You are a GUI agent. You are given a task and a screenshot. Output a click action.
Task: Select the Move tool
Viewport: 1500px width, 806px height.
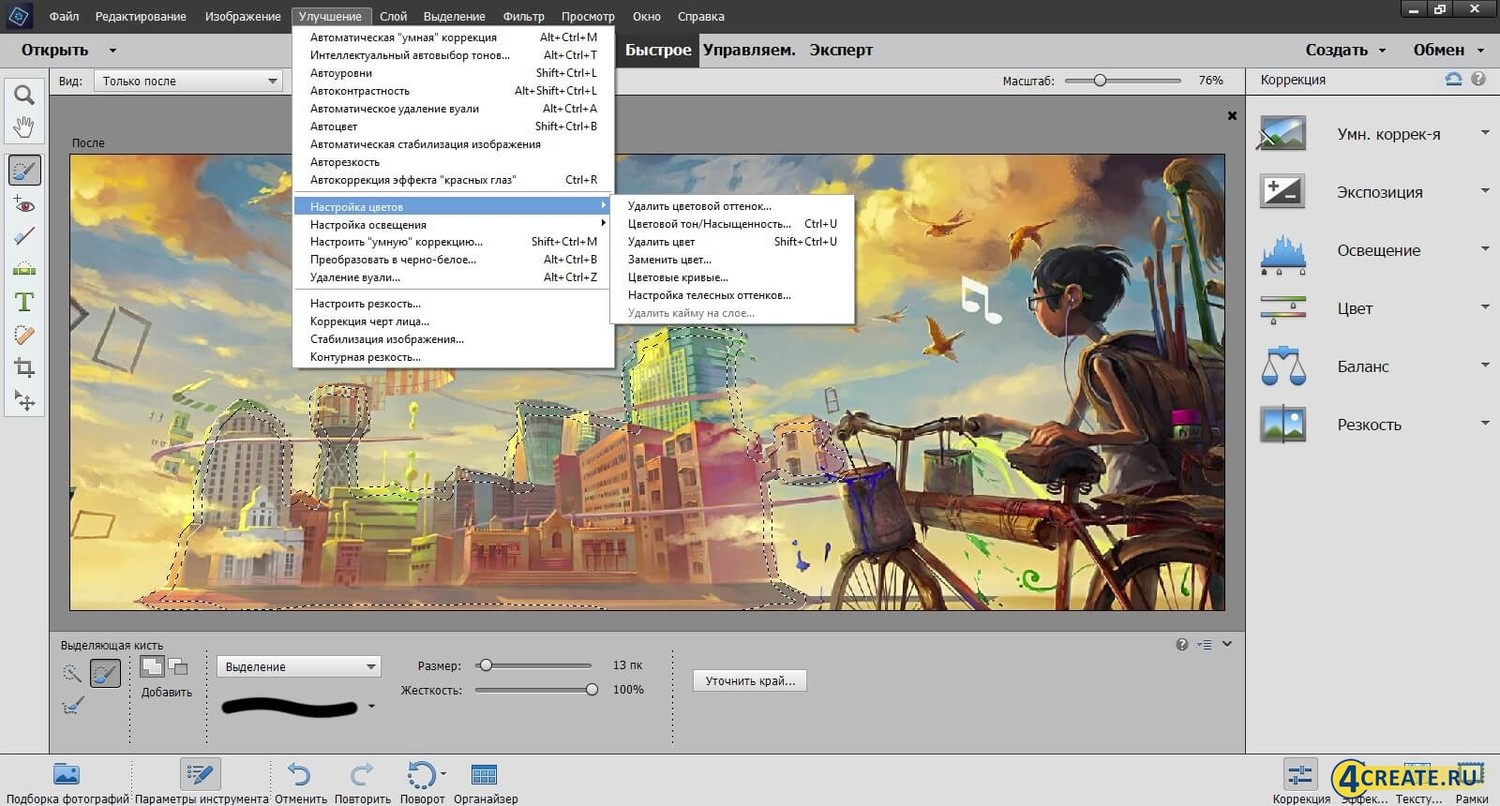click(24, 401)
